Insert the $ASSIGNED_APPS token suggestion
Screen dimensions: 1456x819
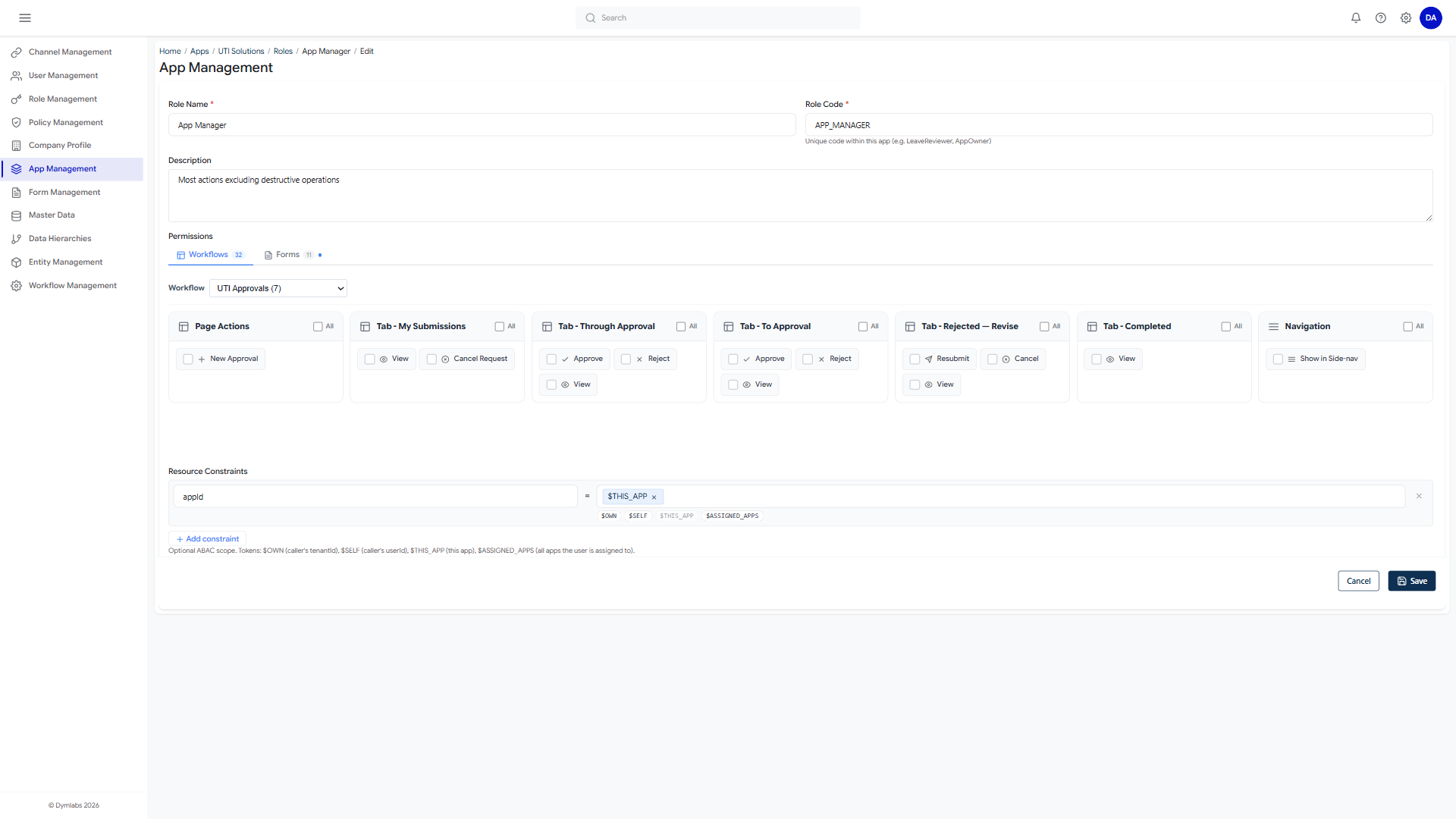[x=732, y=516]
